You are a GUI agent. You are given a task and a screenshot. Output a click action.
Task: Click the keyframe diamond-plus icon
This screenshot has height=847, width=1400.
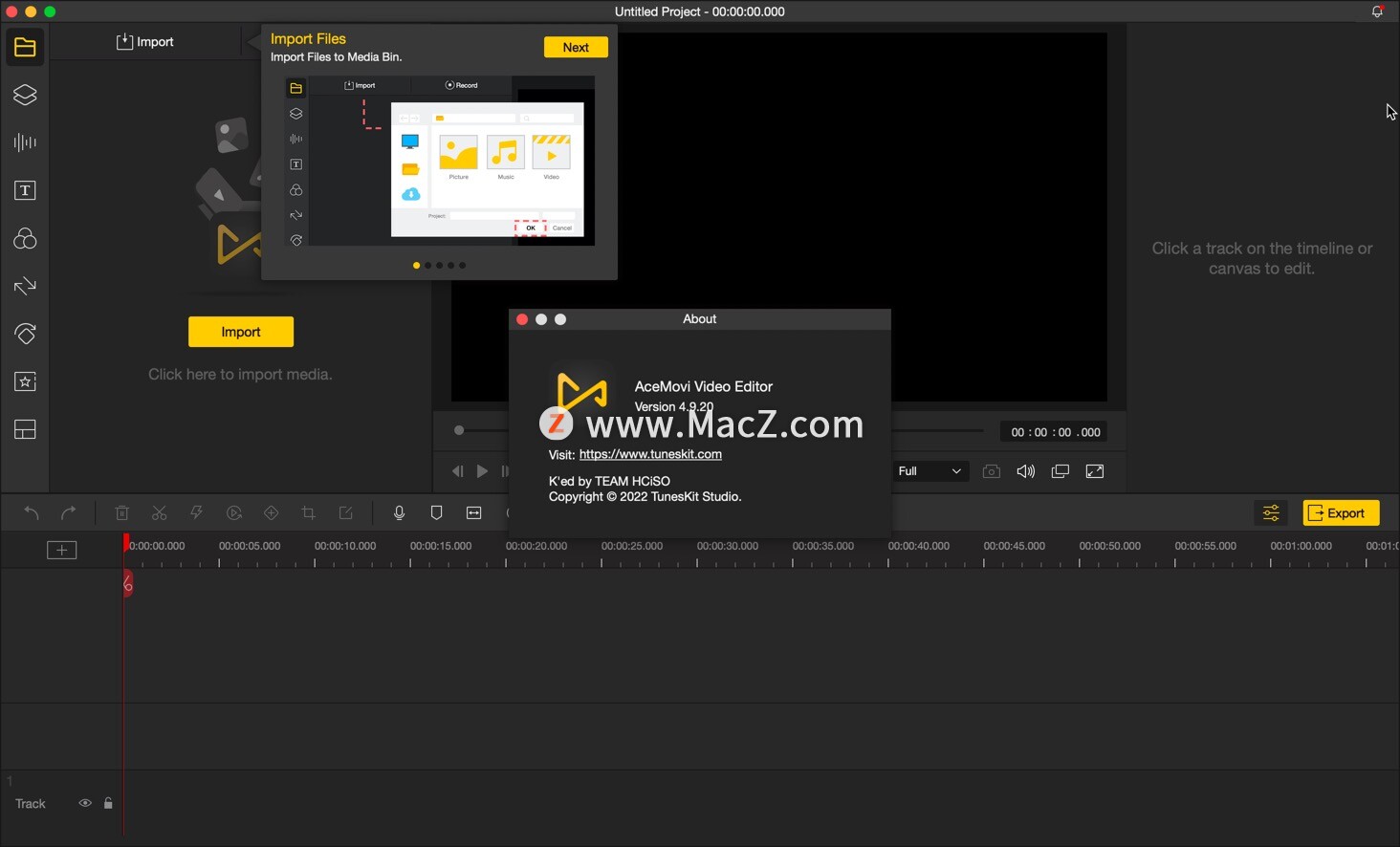coord(272,513)
